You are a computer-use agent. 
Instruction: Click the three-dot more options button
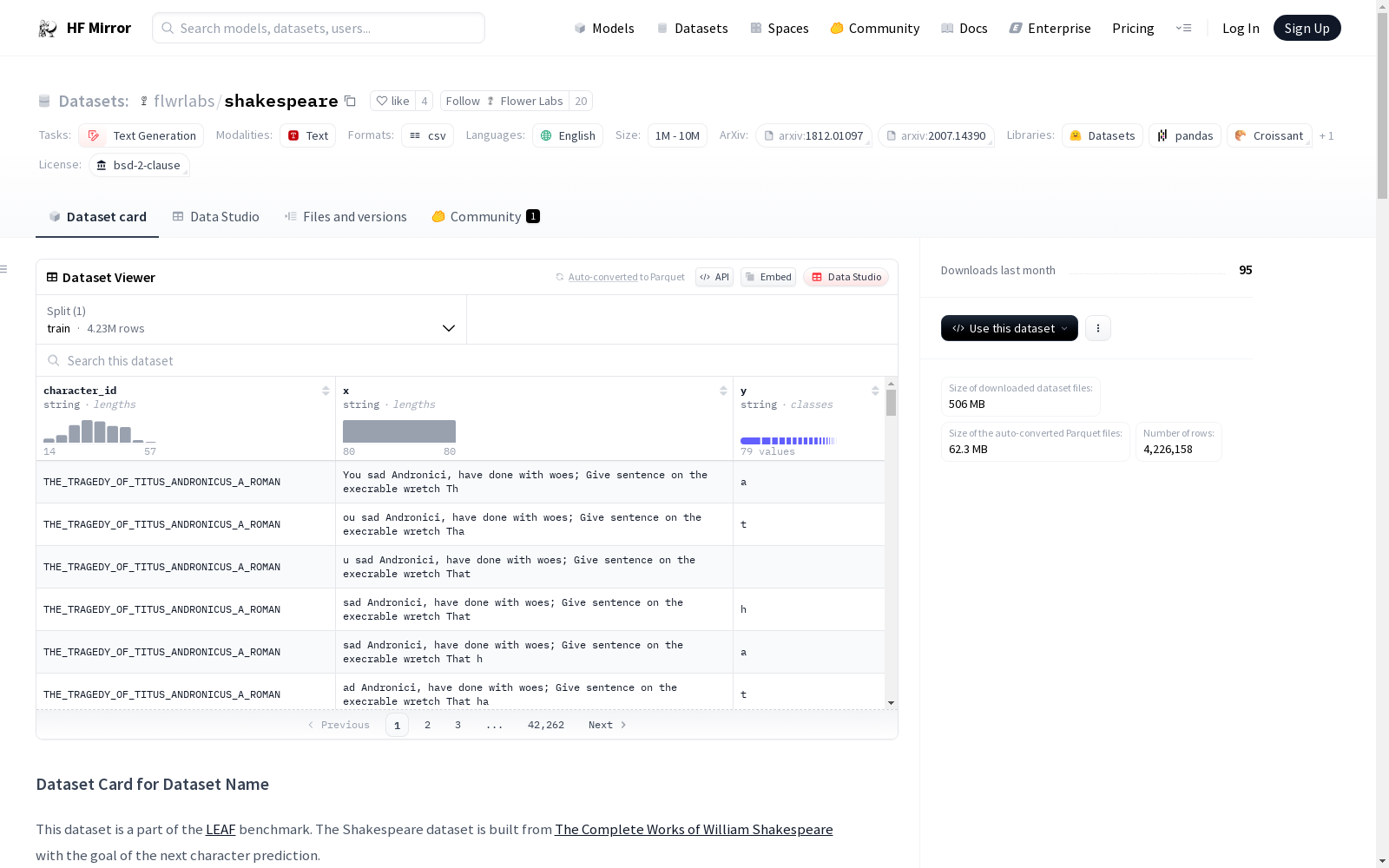coord(1098,328)
